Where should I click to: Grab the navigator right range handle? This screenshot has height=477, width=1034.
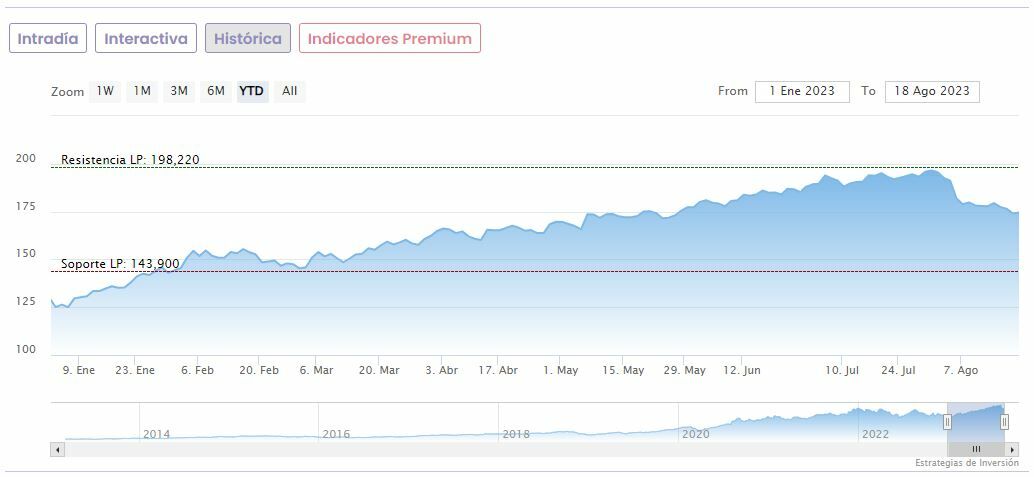[x=1004, y=422]
